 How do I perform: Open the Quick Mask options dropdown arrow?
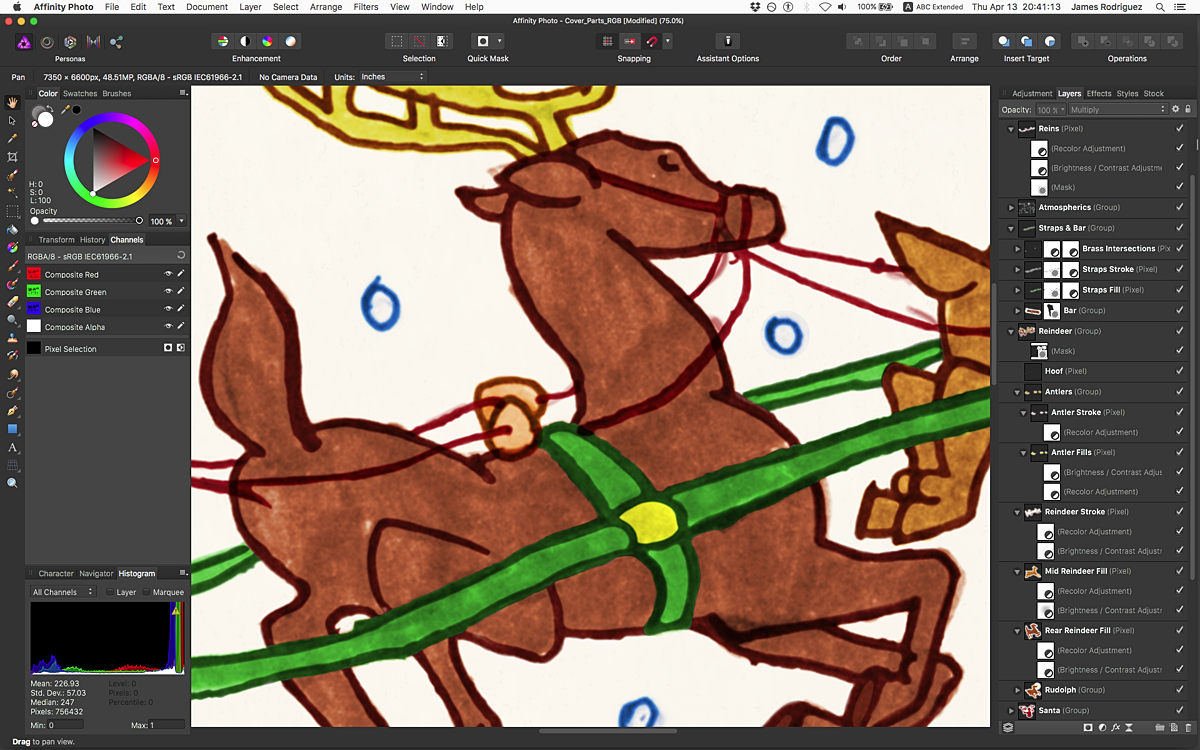499,42
